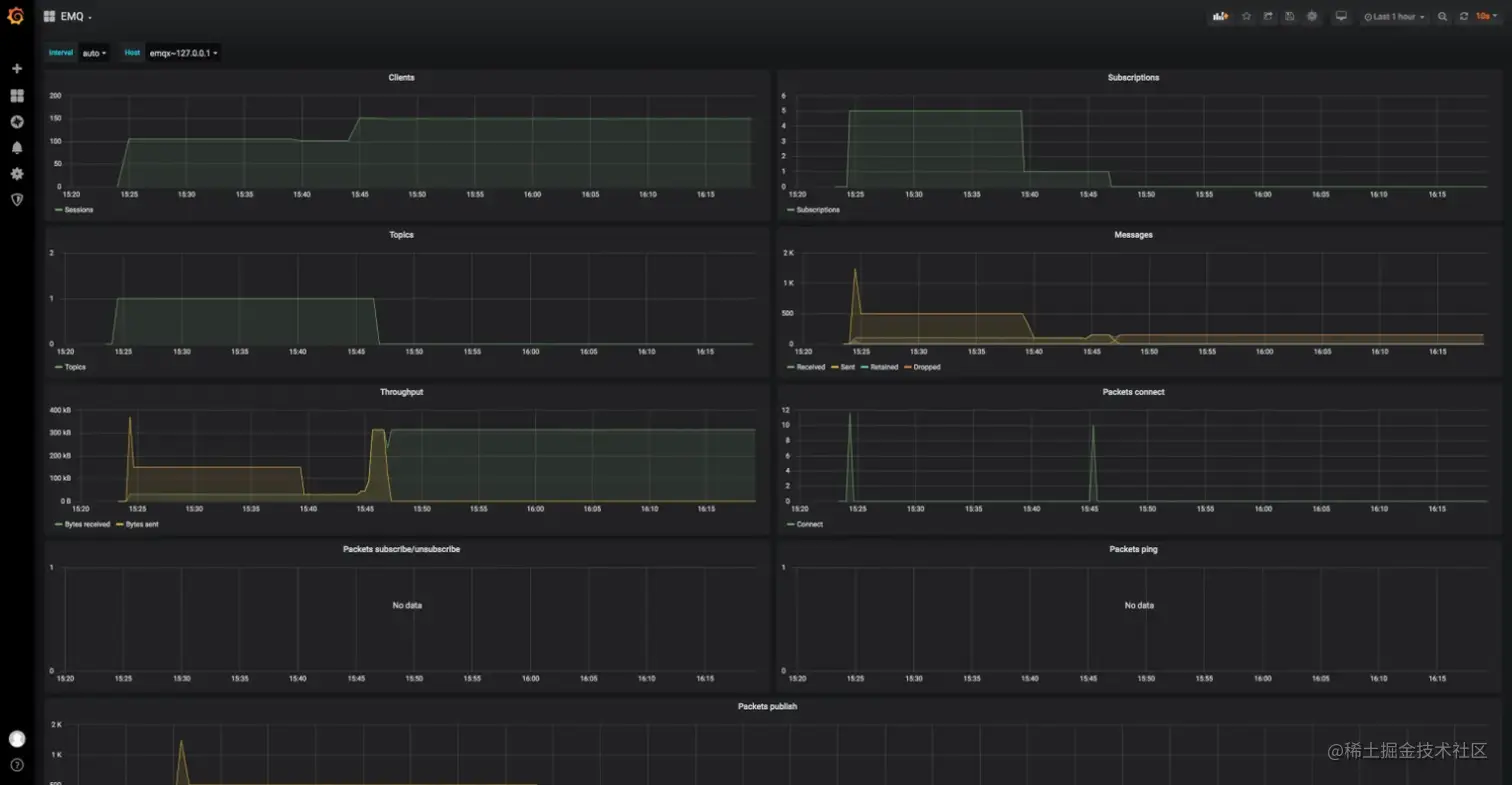Click the Save dashboard icon
This screenshot has height=785, width=1512.
point(1289,16)
